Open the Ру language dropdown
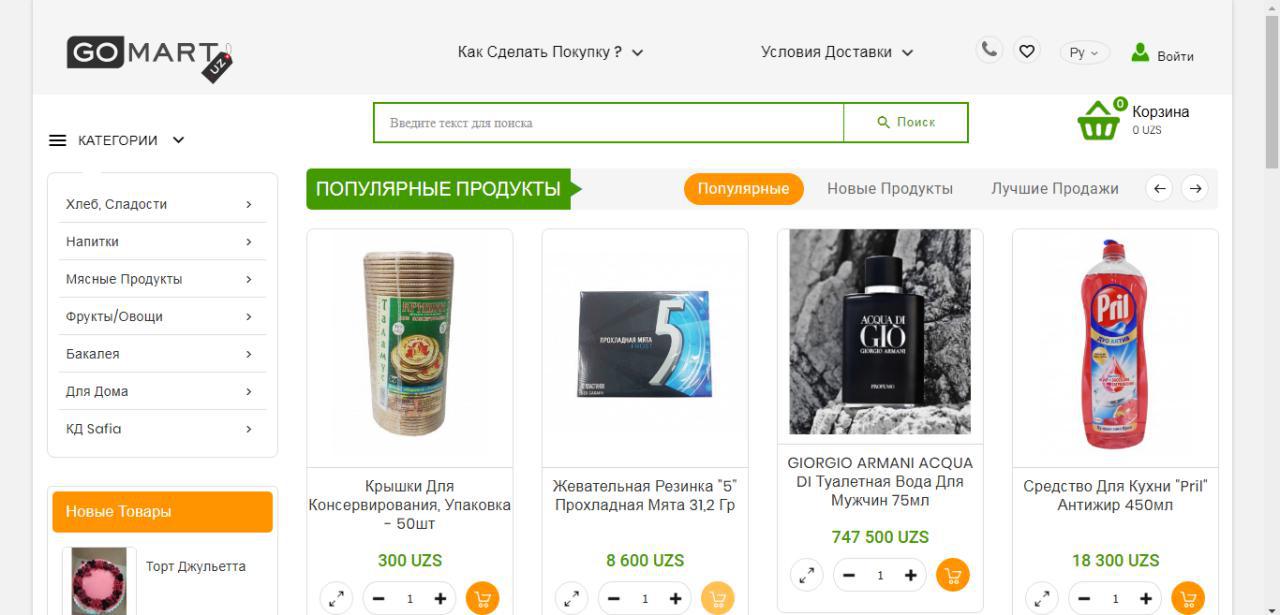This screenshot has height=615, width=1280. click(x=1084, y=53)
